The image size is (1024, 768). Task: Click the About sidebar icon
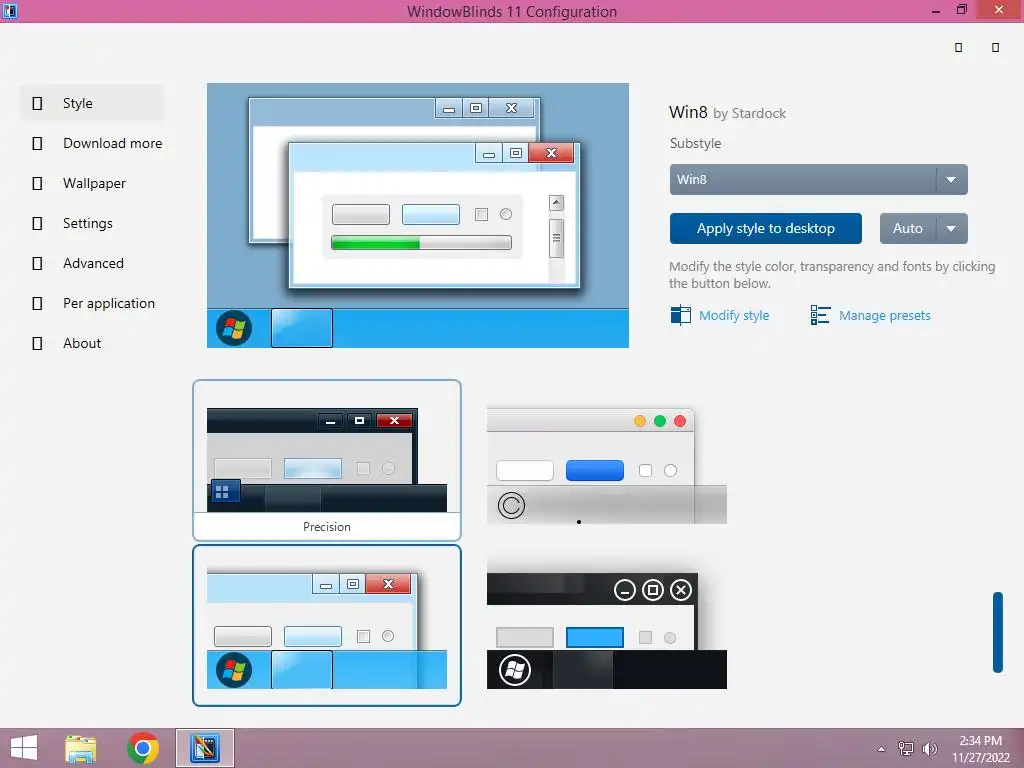[37, 343]
